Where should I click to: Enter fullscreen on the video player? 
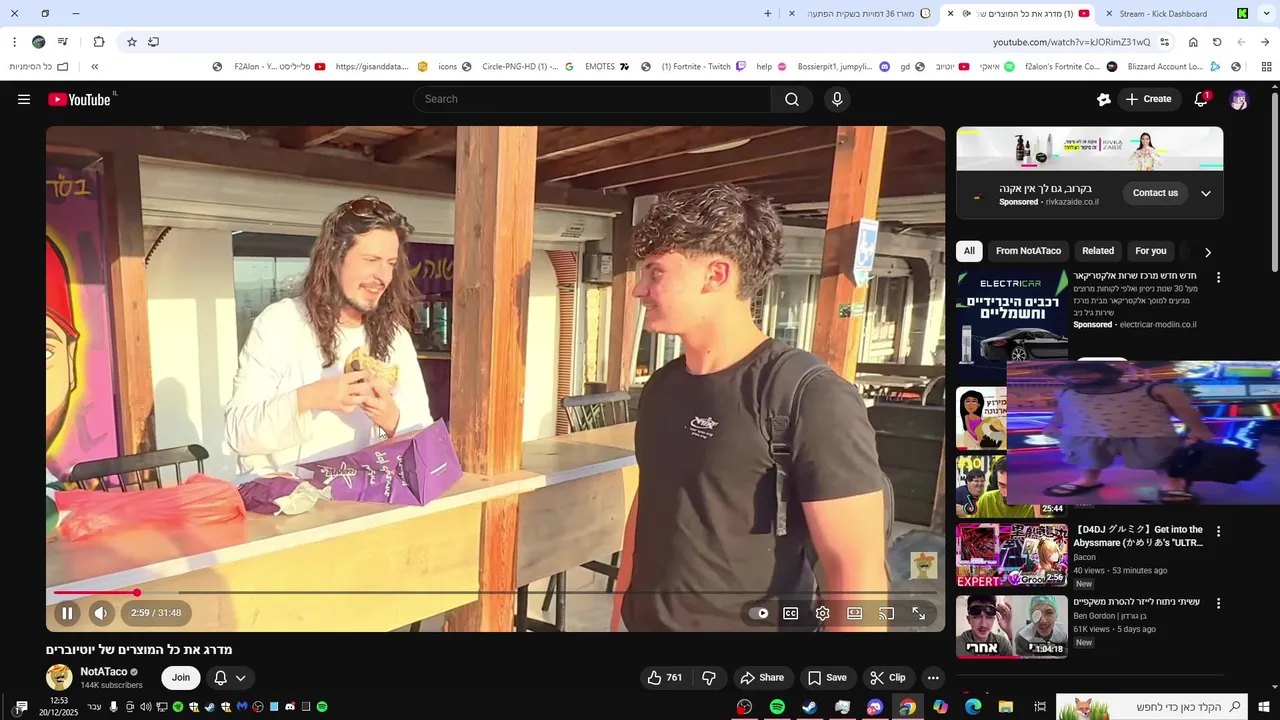tap(918, 613)
